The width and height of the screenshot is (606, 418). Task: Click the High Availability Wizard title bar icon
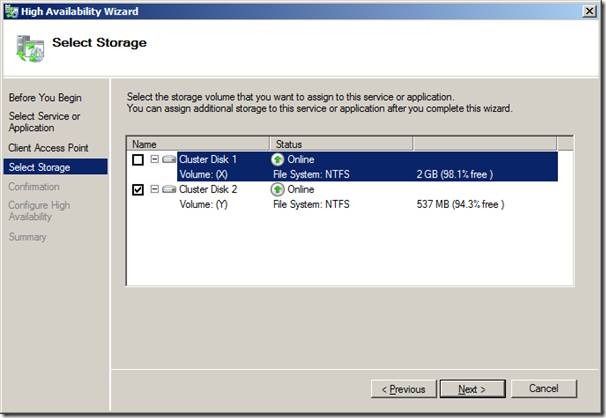[11, 11]
